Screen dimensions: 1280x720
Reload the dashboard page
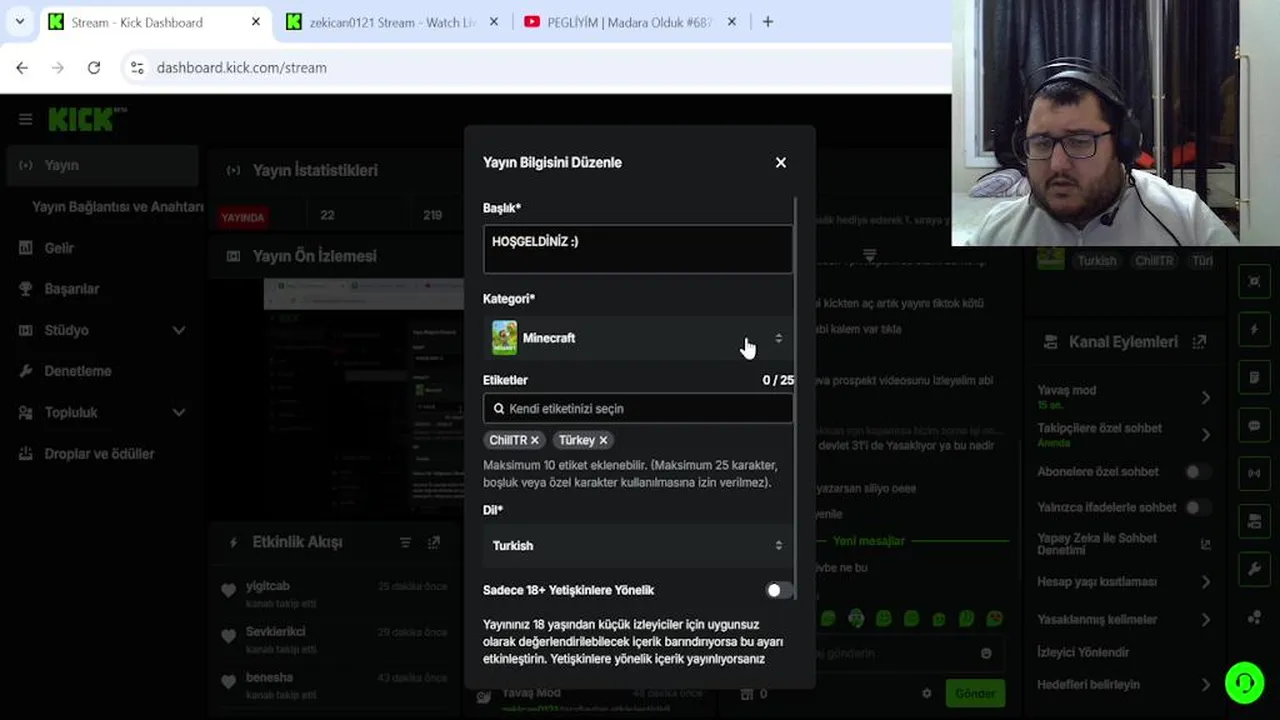[94, 68]
